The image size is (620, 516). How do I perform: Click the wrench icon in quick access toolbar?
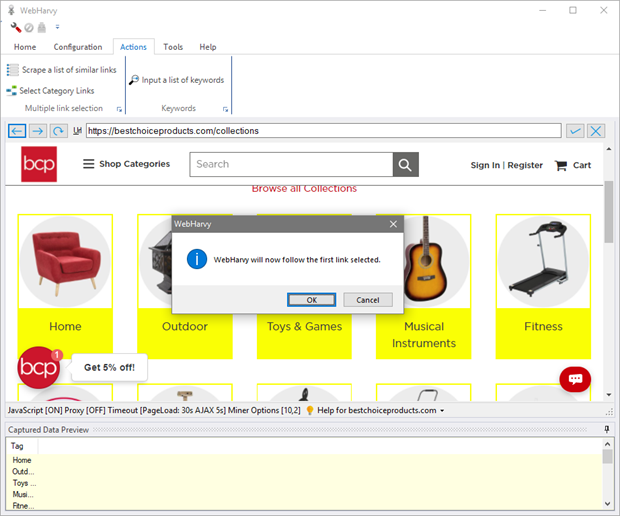coord(16,27)
